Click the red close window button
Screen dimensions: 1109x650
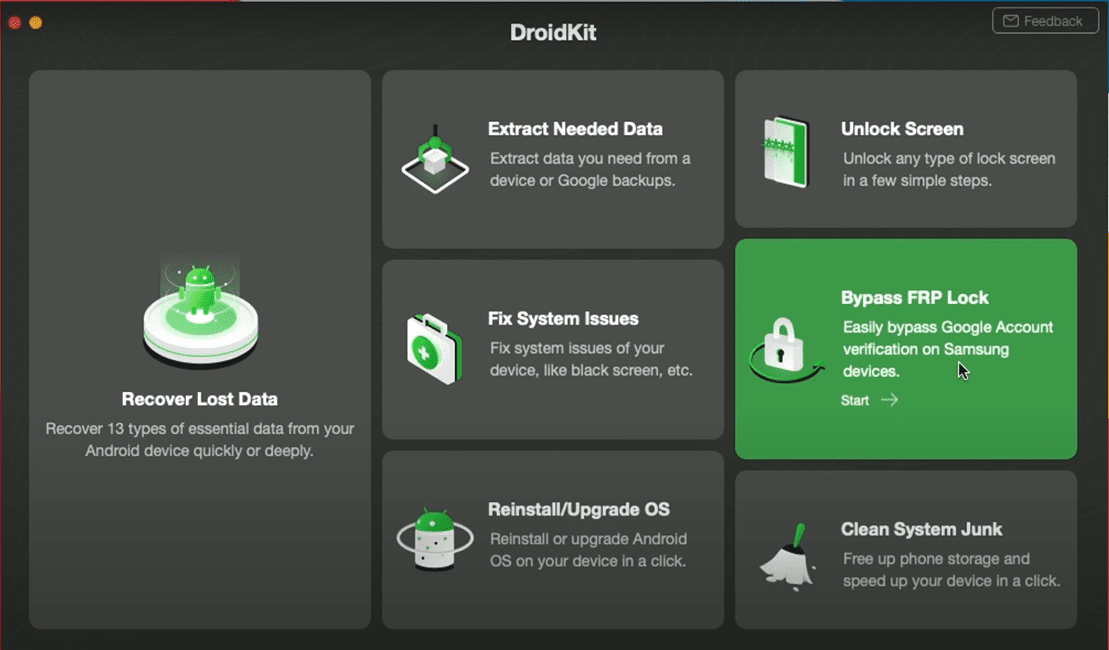click(15, 22)
